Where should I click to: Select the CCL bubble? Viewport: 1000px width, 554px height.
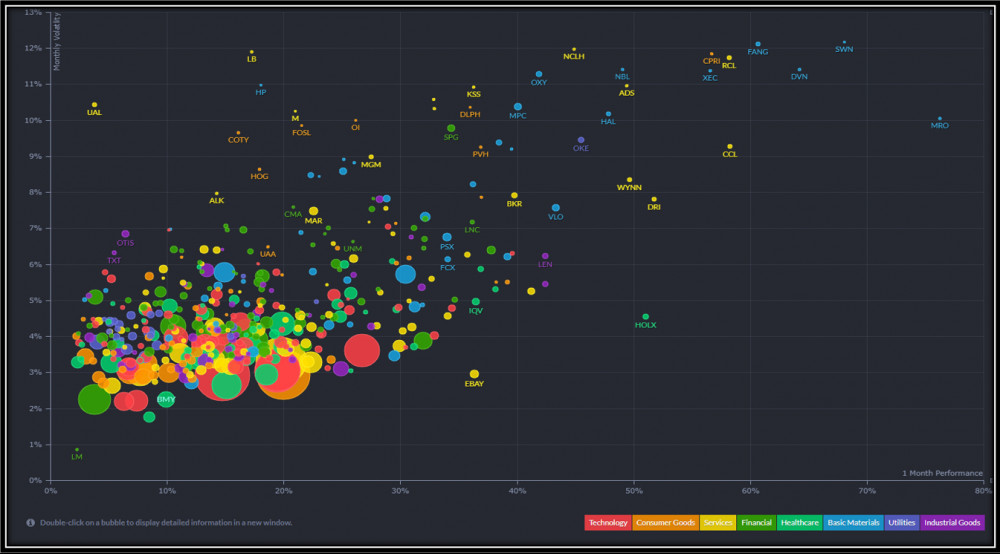[730, 147]
